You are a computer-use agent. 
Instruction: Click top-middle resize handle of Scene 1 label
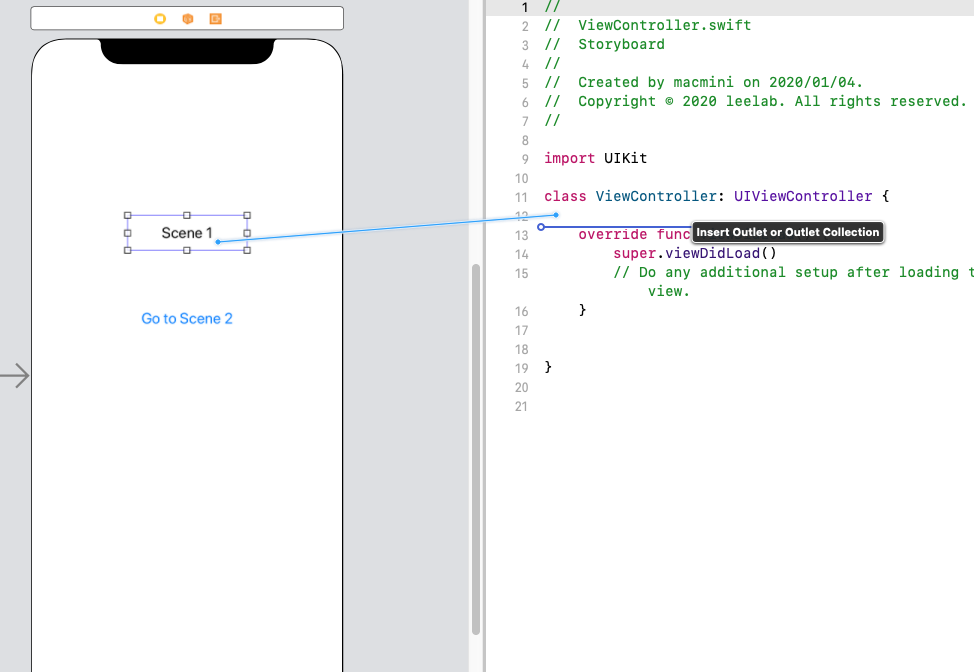click(187, 215)
